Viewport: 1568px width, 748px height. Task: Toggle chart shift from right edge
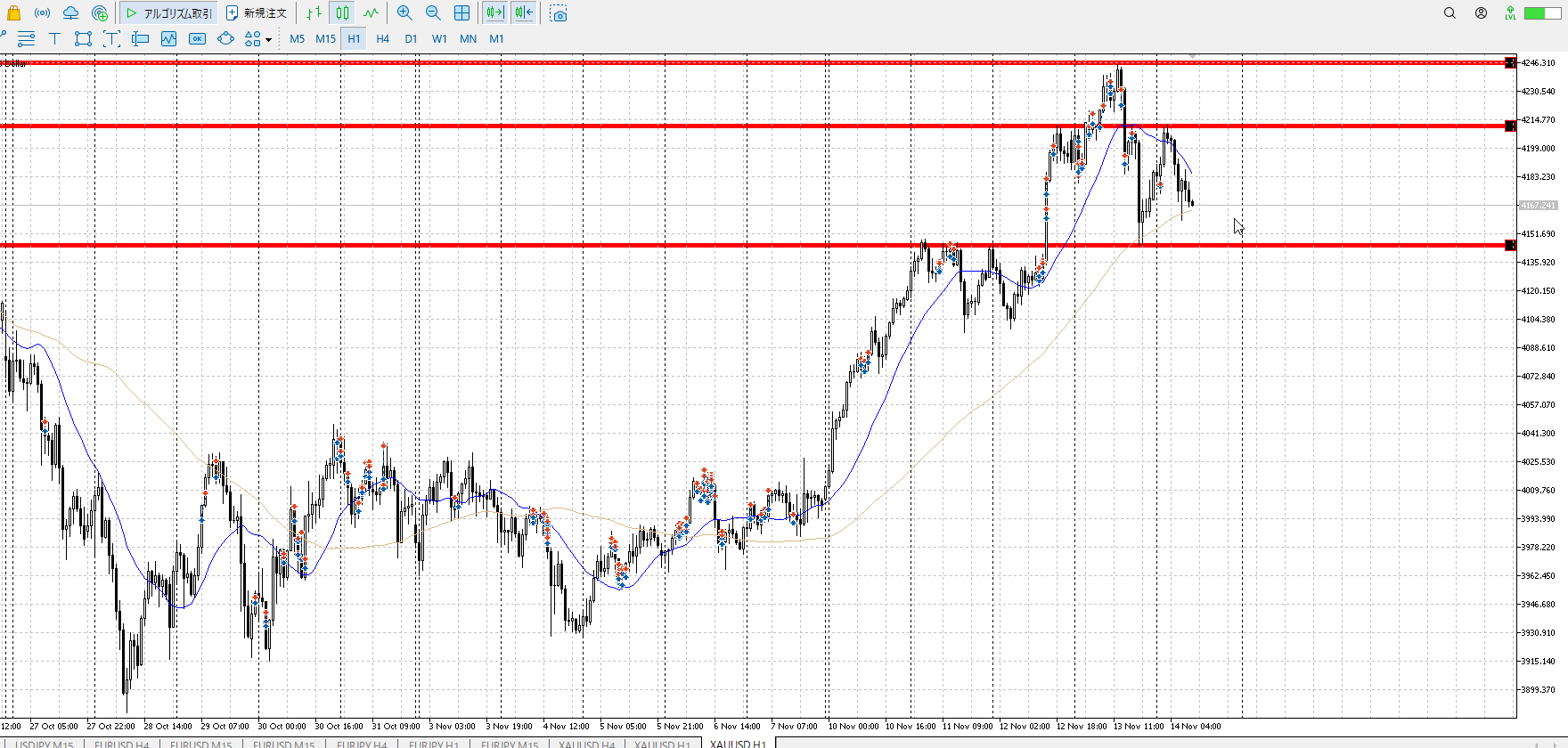click(x=524, y=13)
